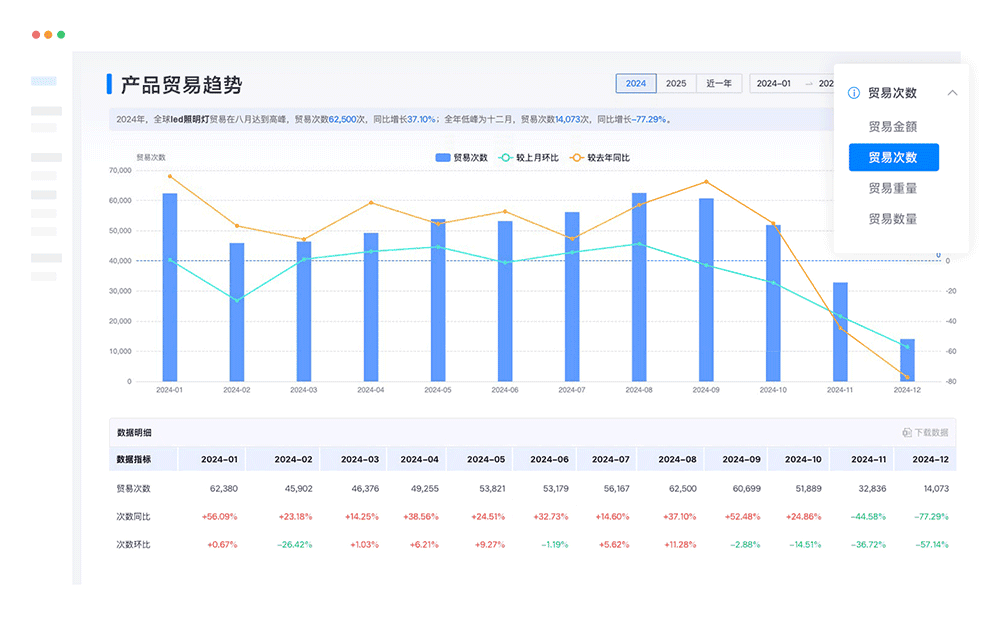Click the blue color swatch in the 贸易次数 legend

click(x=442, y=158)
